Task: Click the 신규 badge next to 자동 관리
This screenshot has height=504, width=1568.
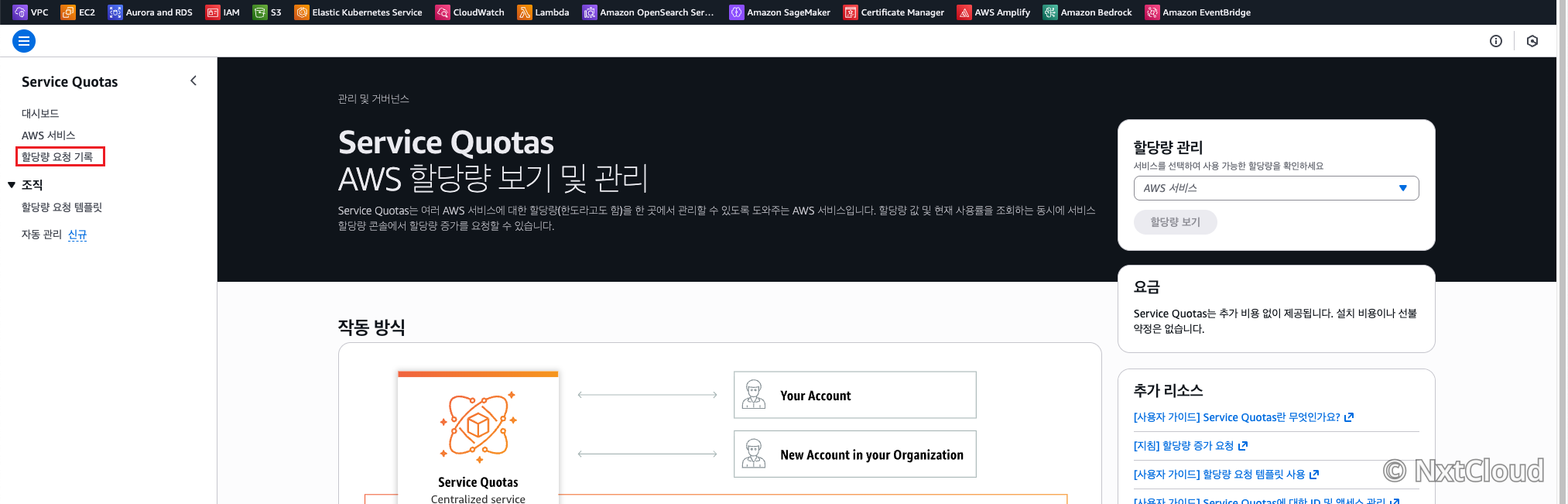Action: tap(77, 235)
